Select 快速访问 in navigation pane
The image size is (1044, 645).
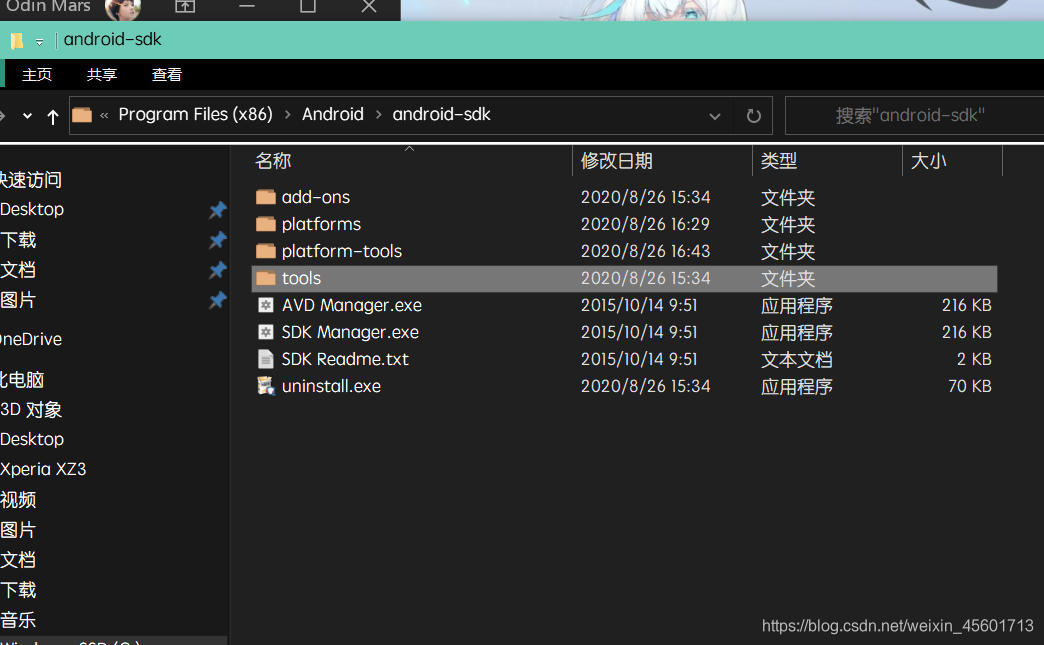point(31,180)
